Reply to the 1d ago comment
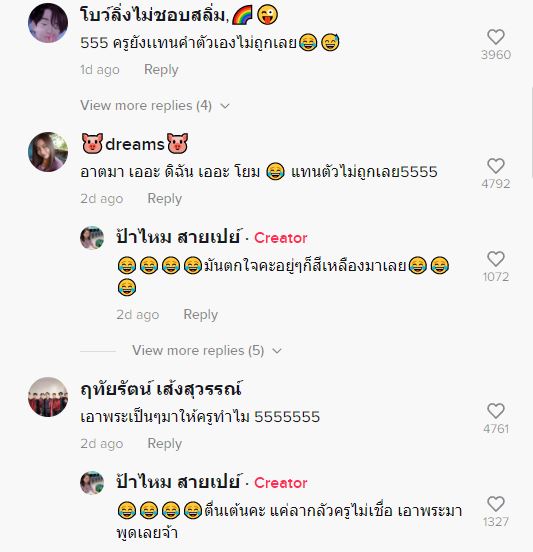The image size is (533, 552). tap(161, 69)
